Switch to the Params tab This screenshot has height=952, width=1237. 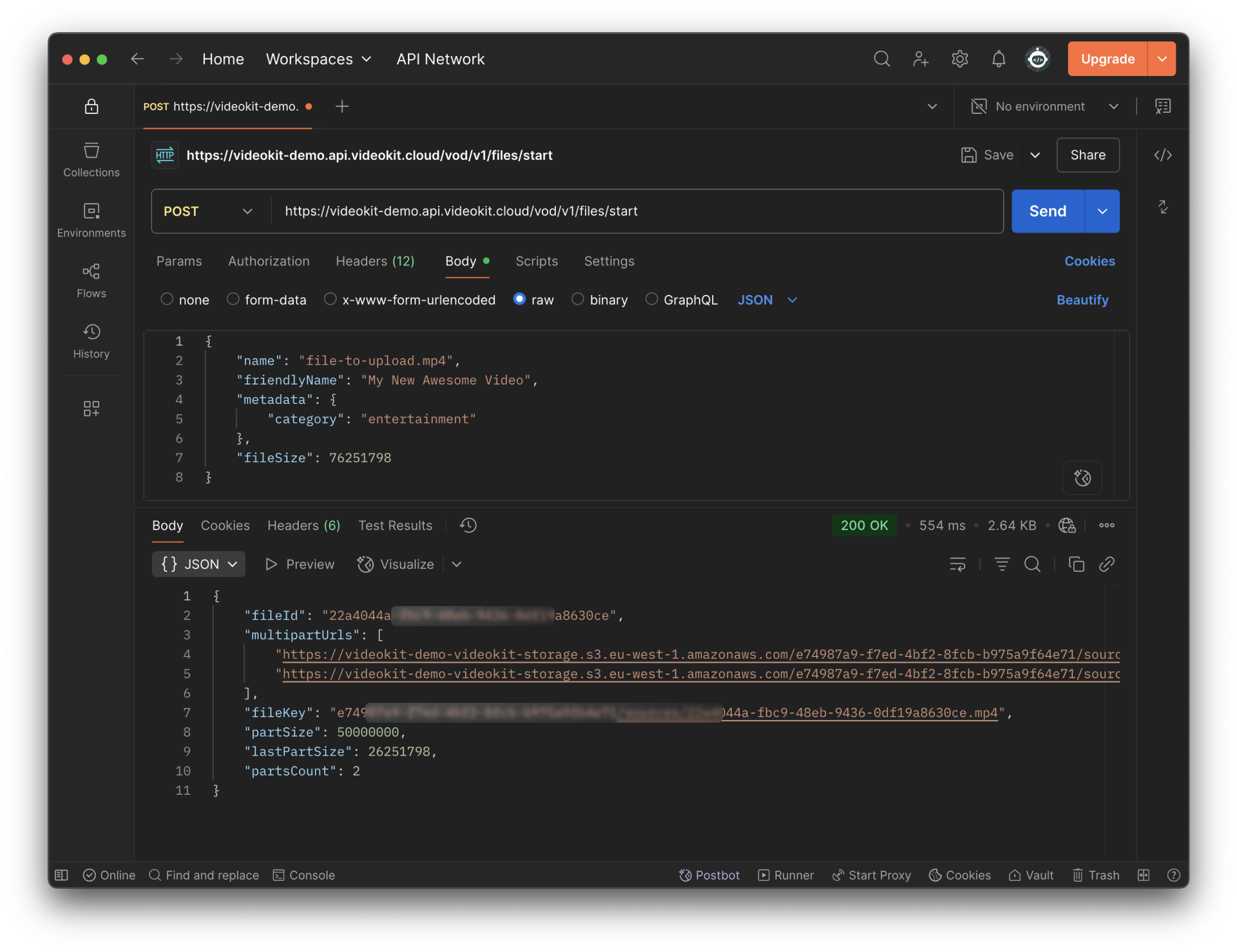pyautogui.click(x=179, y=261)
